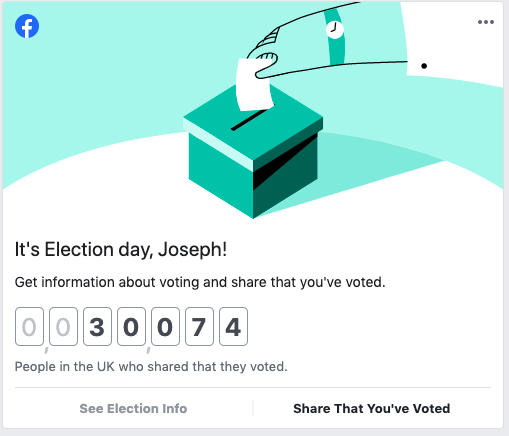Click the counter digit 3

coord(97,327)
